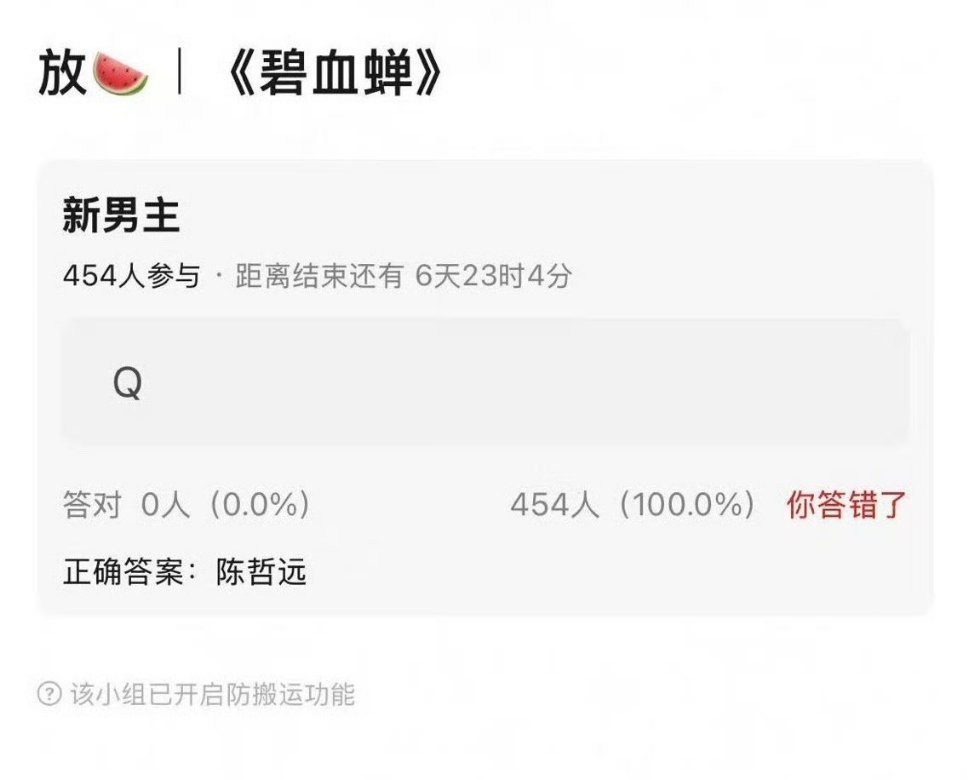Viewport: 967px width, 780px height.
Task: Click the letter Q in the answer field
Action: (128, 383)
